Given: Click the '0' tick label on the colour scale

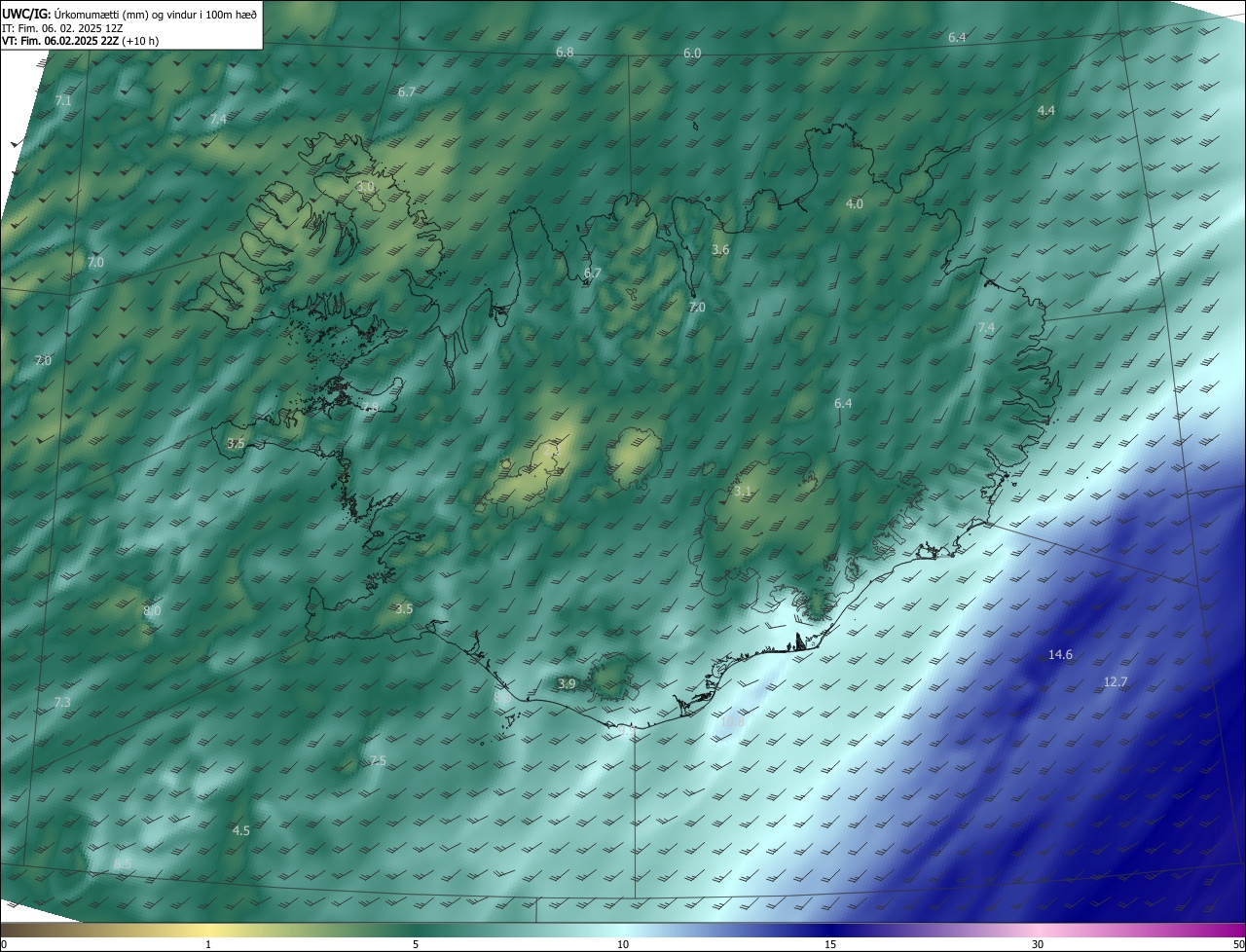Looking at the screenshot, I should coord(4,944).
